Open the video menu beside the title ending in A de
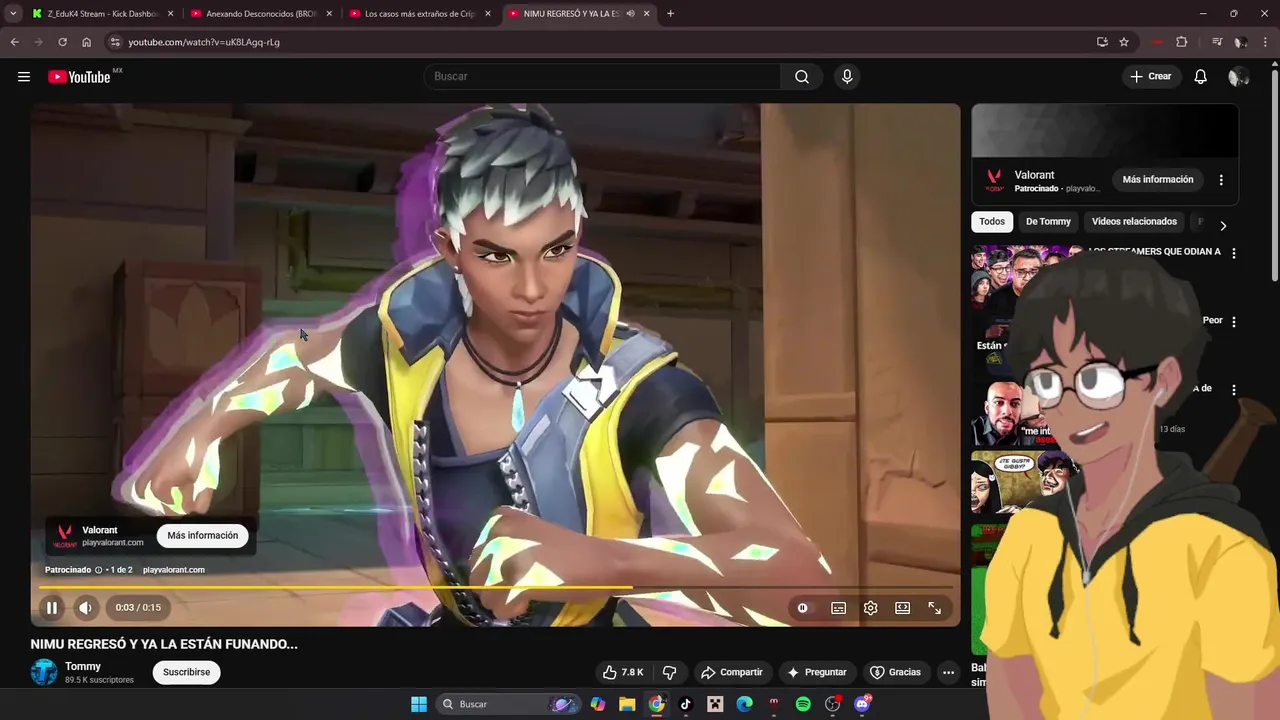 click(x=1234, y=390)
